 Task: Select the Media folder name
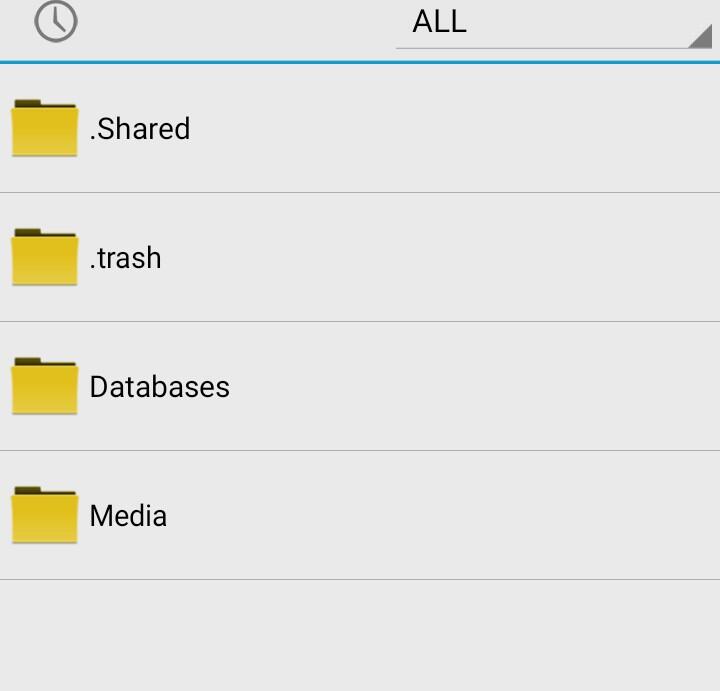coord(128,516)
